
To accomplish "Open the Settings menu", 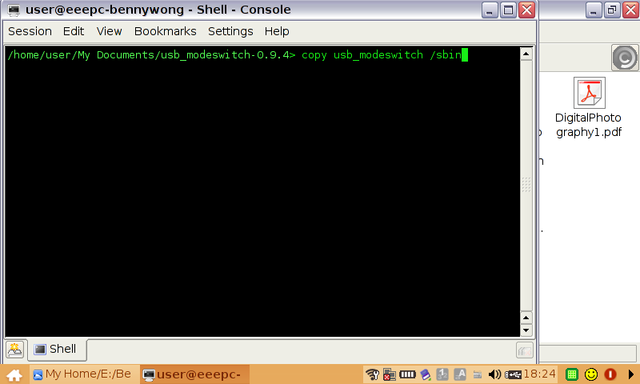I will [230, 31].
